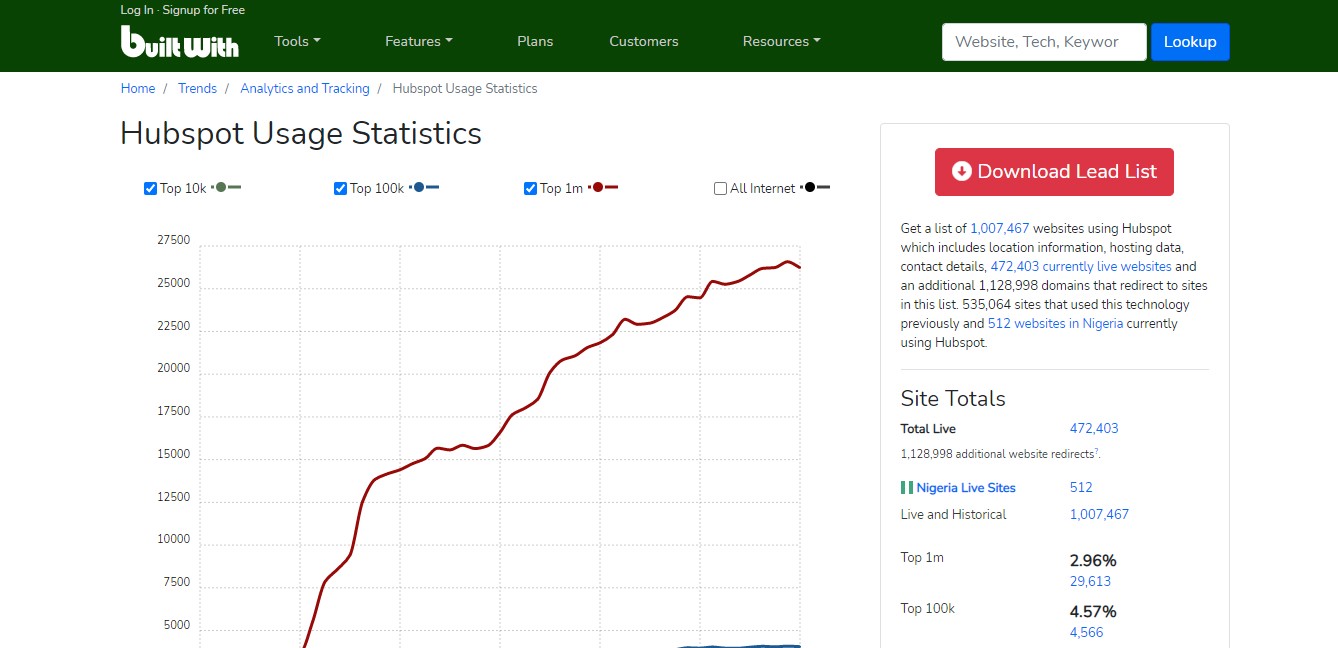Go to the Plans page

[535, 41]
